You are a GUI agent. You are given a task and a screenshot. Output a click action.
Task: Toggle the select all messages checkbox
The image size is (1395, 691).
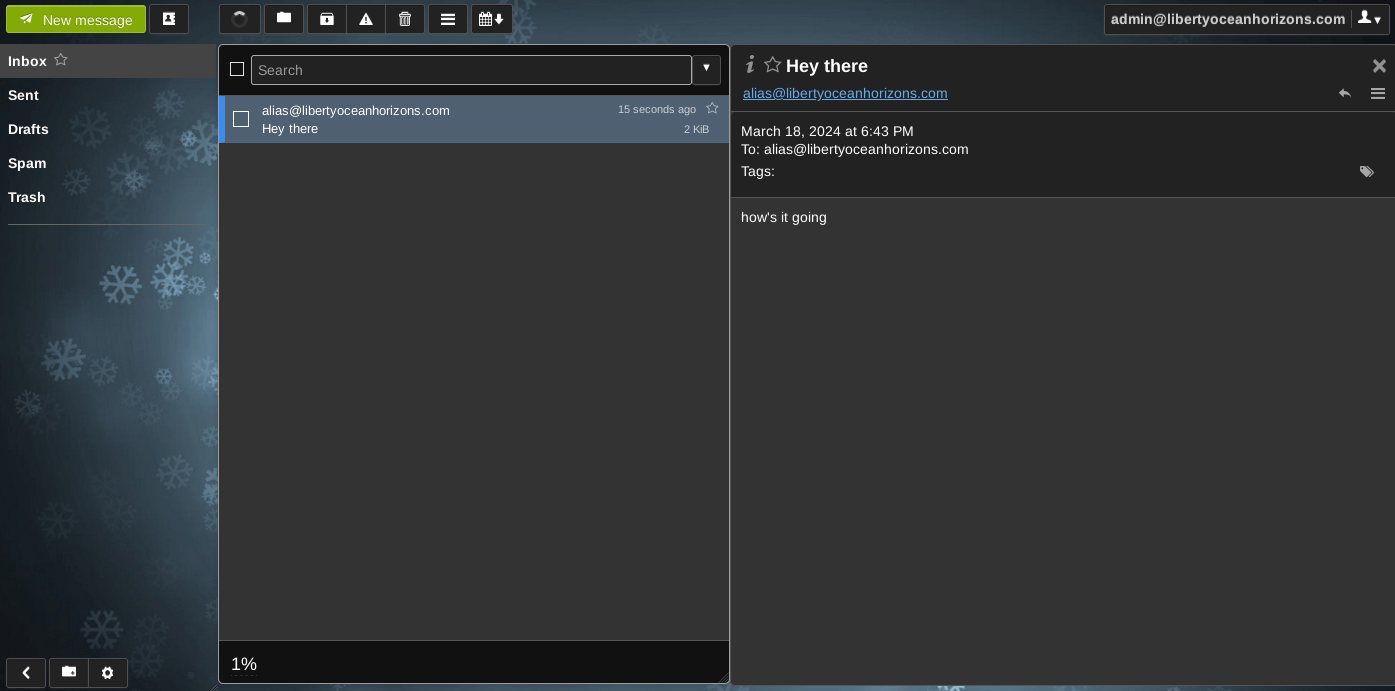[237, 69]
